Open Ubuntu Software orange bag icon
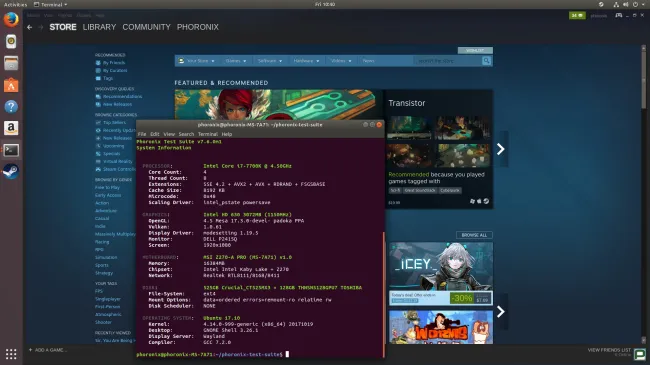The image size is (650, 365). point(11,85)
